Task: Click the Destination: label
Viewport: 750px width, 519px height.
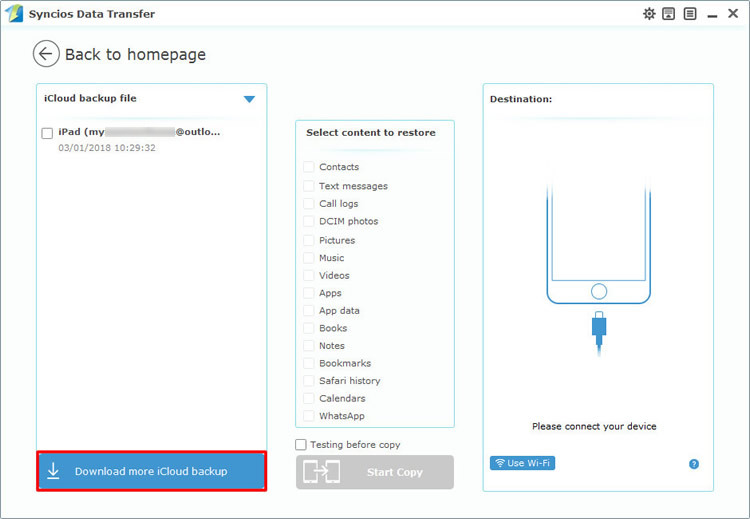Action: point(521,99)
